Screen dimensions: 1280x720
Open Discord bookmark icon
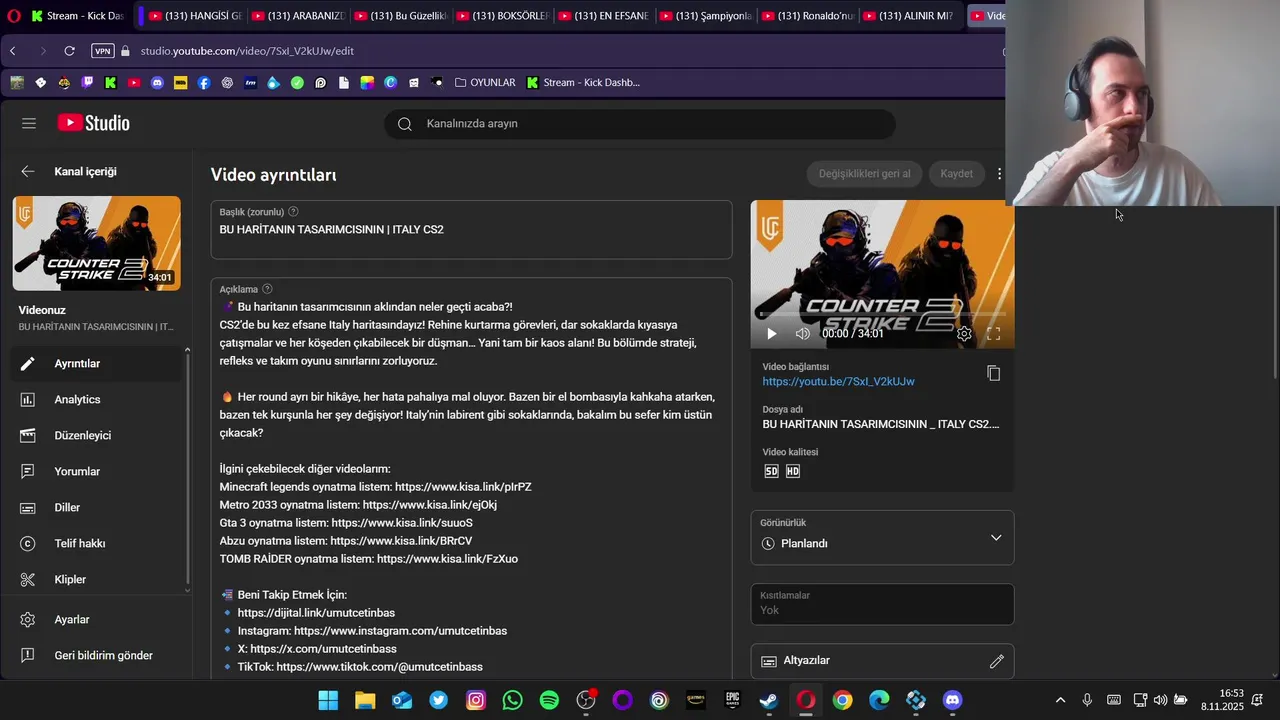[157, 83]
